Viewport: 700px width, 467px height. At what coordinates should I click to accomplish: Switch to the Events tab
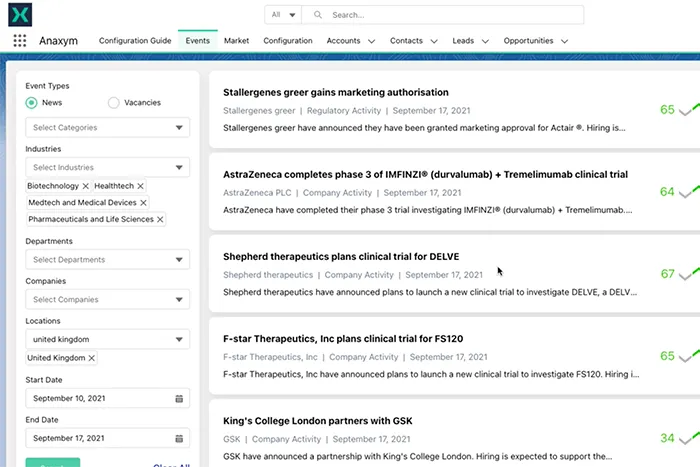[197, 41]
